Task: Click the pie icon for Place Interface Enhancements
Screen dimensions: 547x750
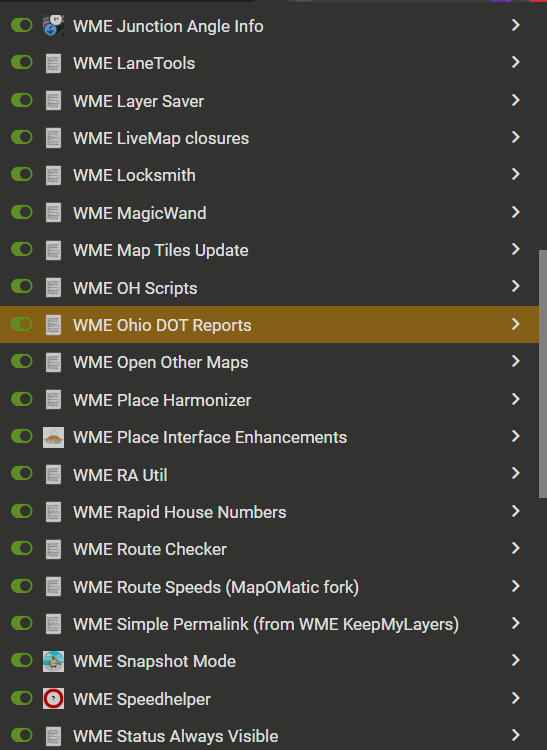Action: [x=53, y=437]
